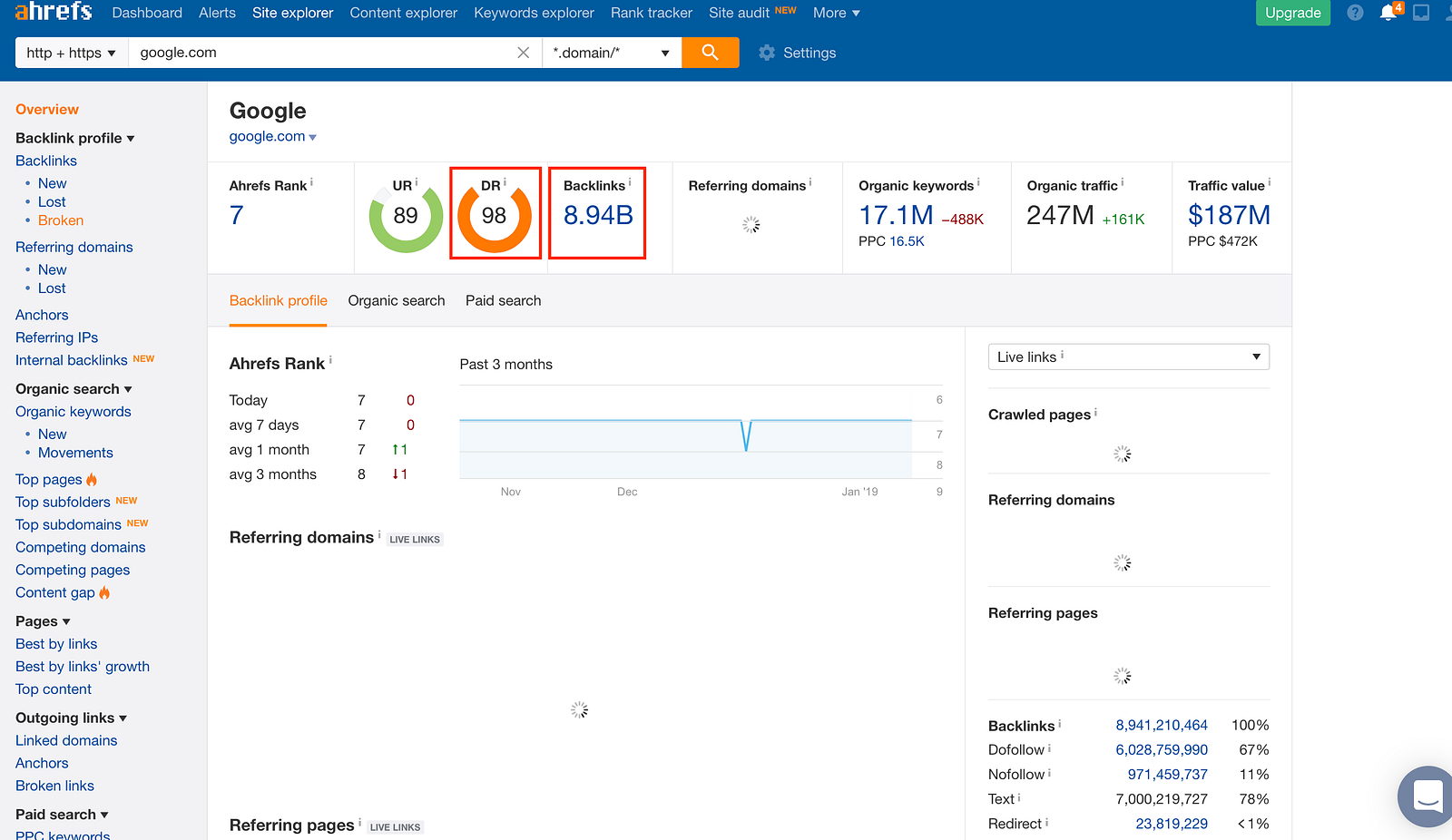Open Settings via the gear icon
The image size is (1452, 840).
click(767, 53)
